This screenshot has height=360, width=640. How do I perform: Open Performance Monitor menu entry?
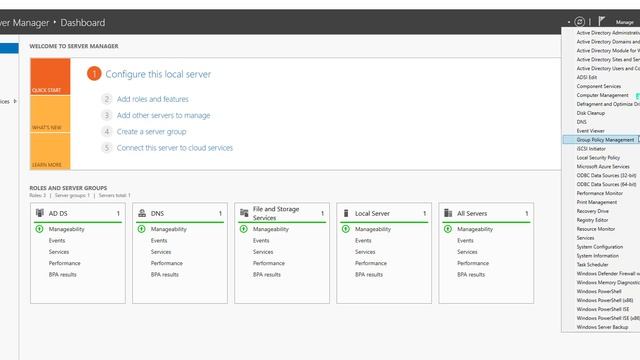(601, 193)
